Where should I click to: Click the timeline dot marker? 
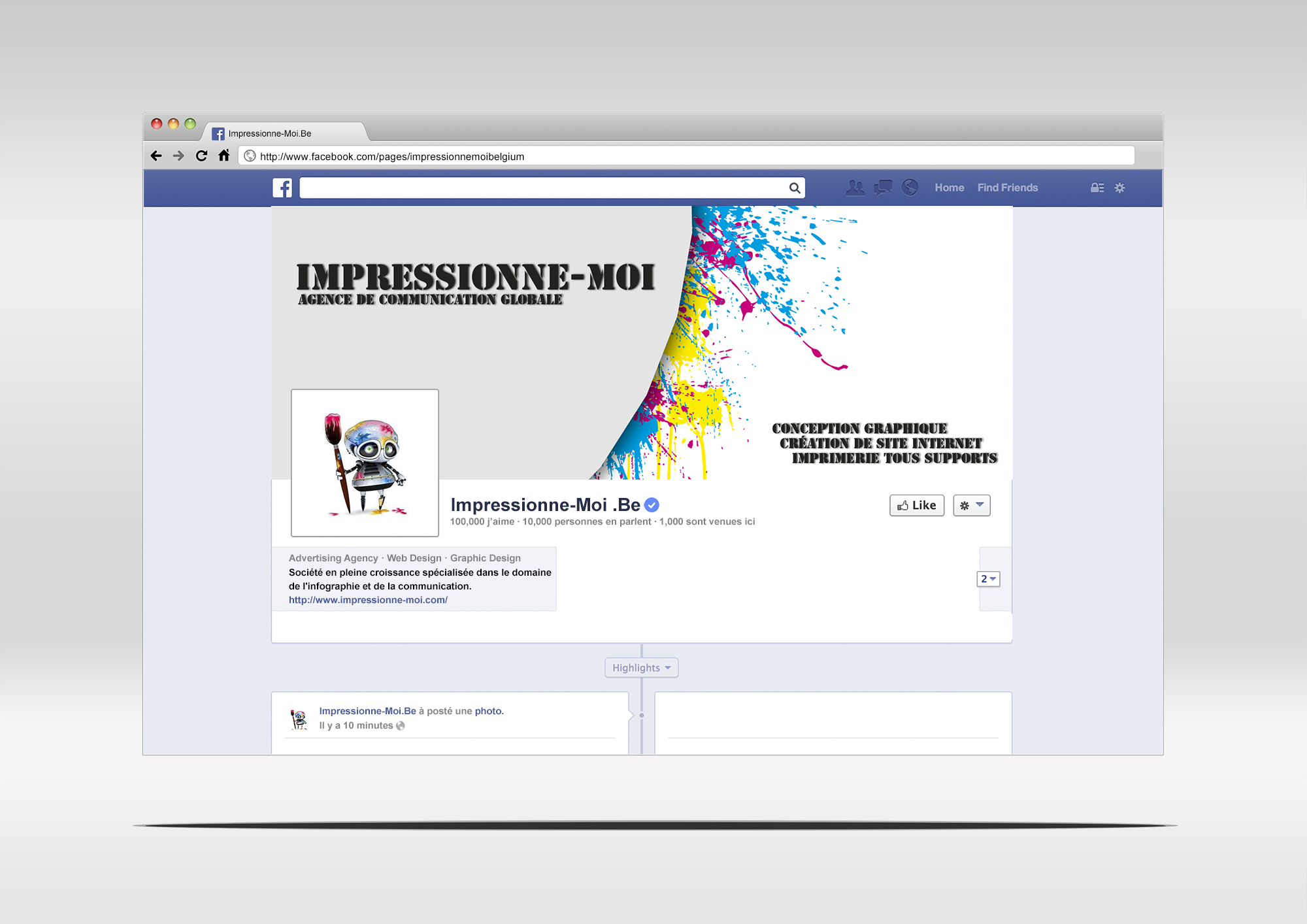click(x=642, y=715)
